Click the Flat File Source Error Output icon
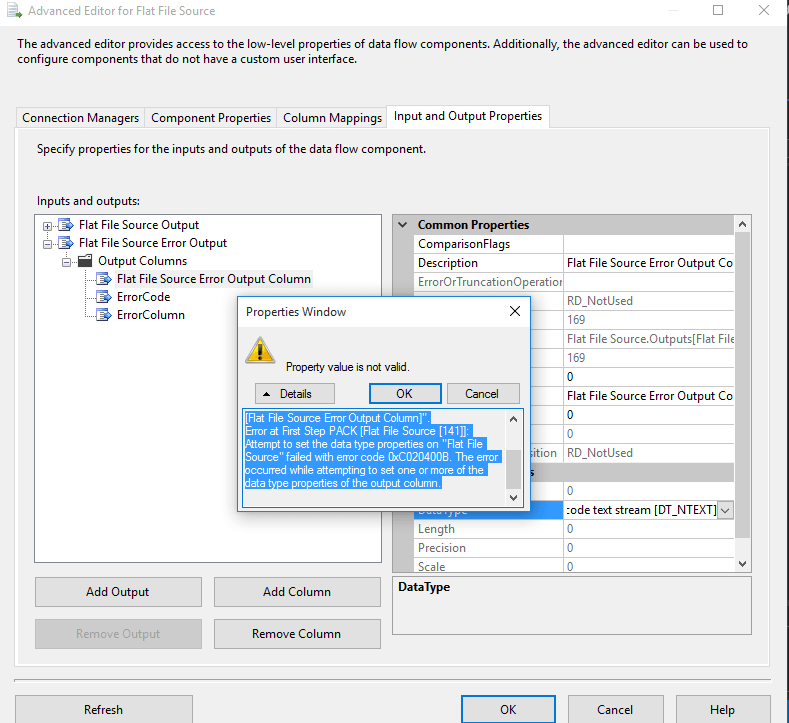 pyautogui.click(x=66, y=243)
